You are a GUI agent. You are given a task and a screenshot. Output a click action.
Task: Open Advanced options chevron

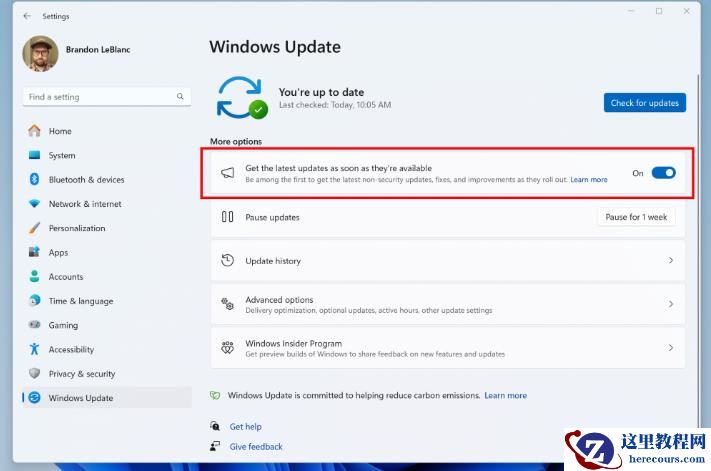[x=671, y=304]
